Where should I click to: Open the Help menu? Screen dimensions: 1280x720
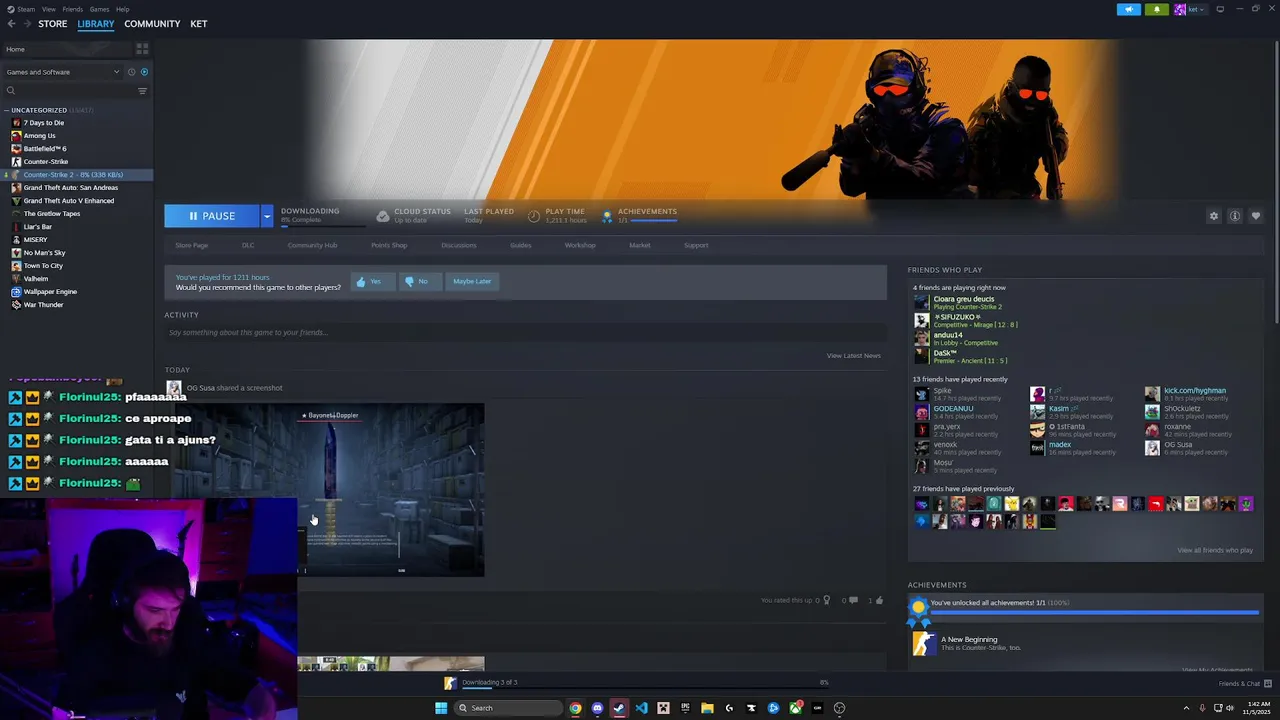pos(122,9)
